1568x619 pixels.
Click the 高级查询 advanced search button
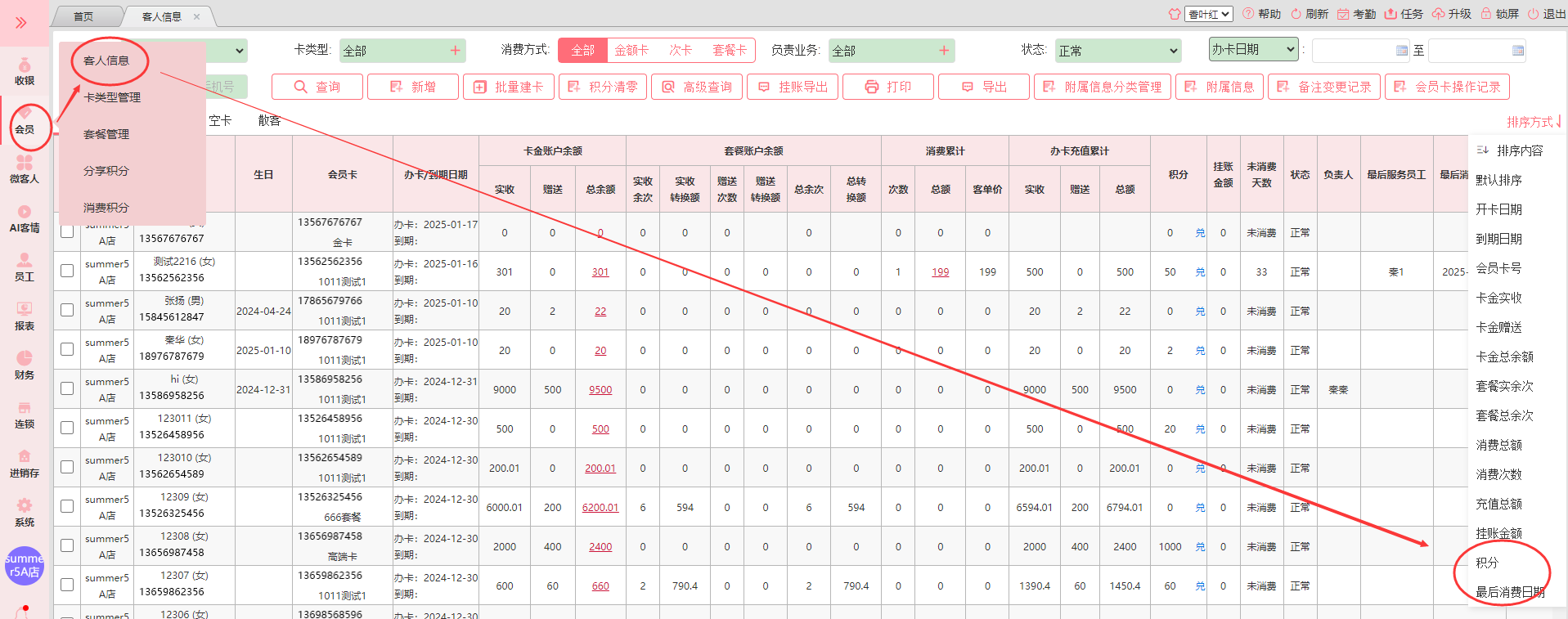click(697, 87)
